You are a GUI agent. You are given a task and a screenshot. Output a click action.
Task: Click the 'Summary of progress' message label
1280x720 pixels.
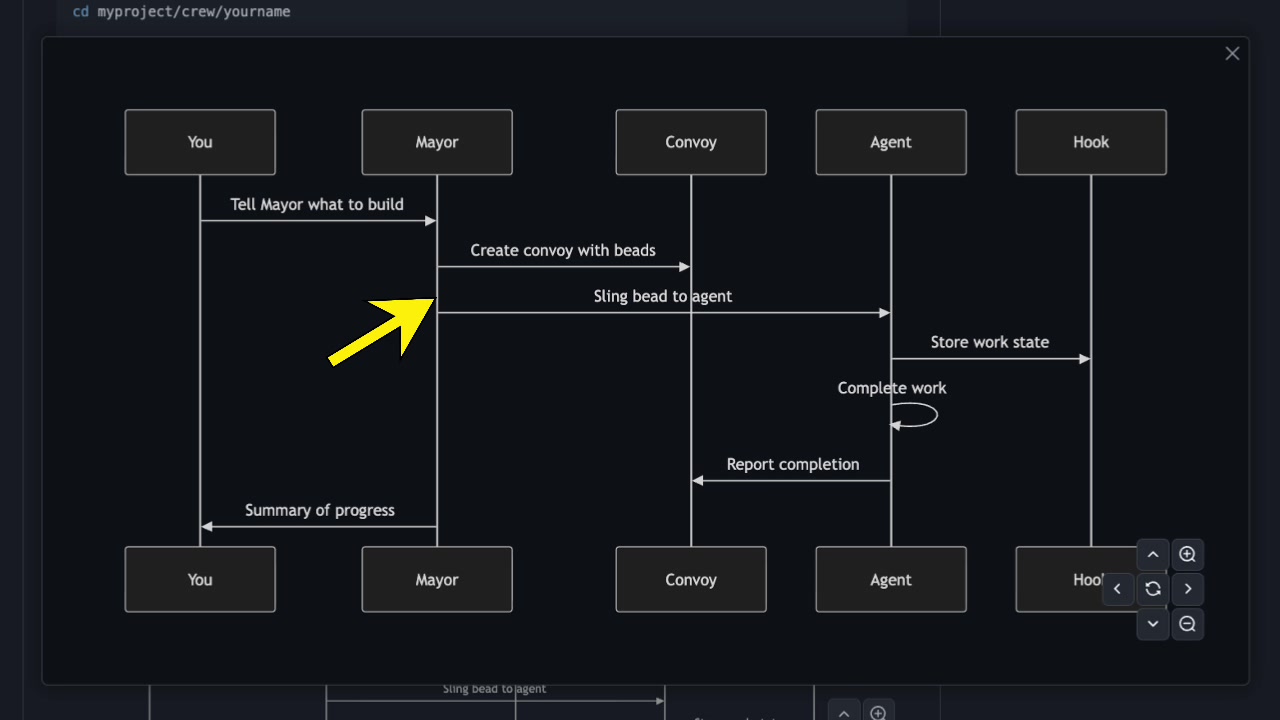(320, 510)
